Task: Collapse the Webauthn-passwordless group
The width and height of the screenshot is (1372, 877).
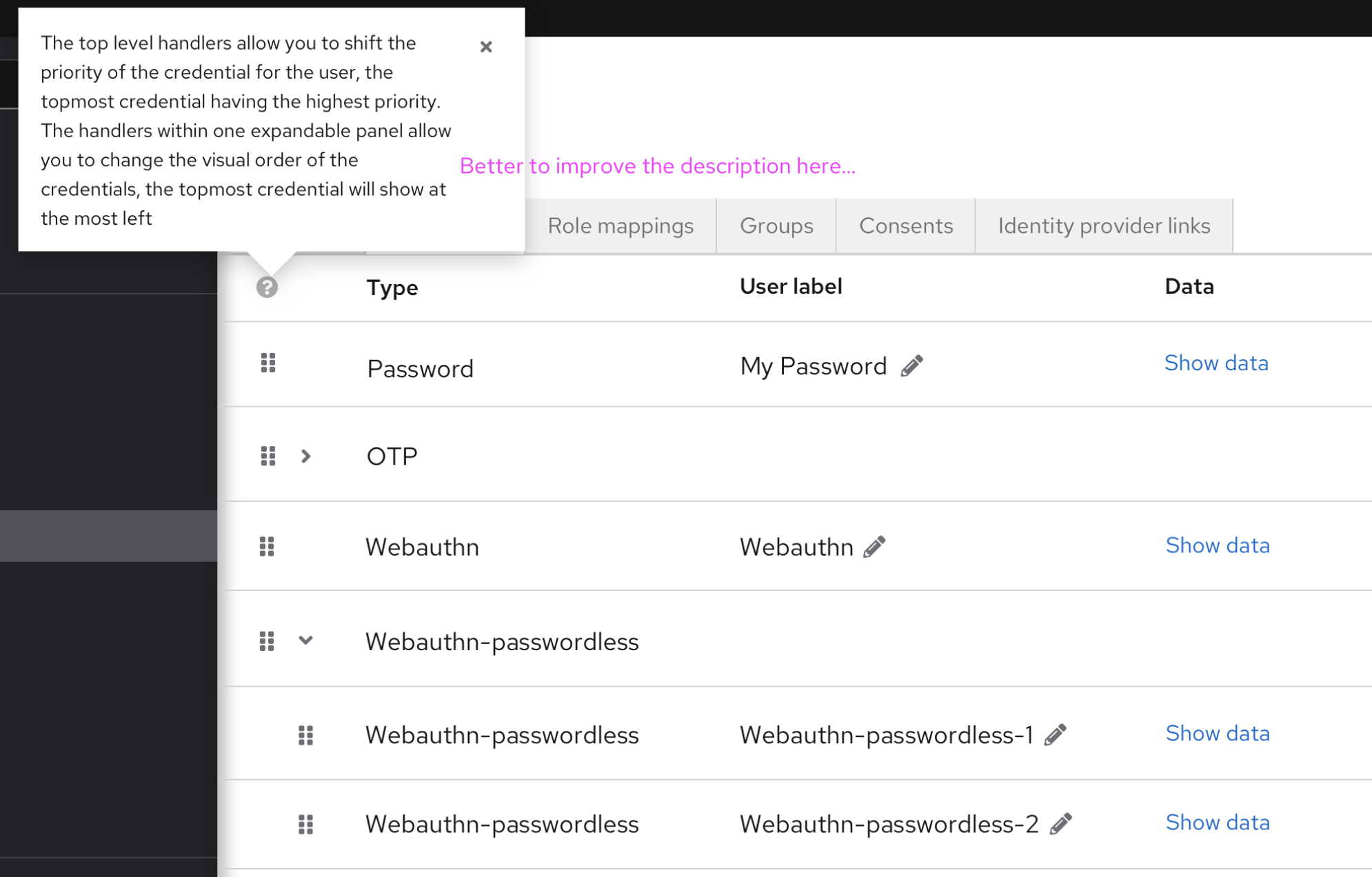Action: click(305, 641)
